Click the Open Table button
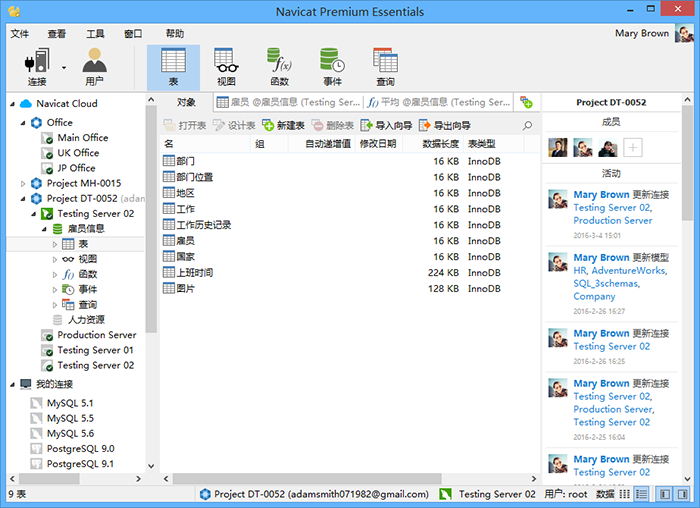The height and width of the screenshot is (508, 700). [185, 125]
